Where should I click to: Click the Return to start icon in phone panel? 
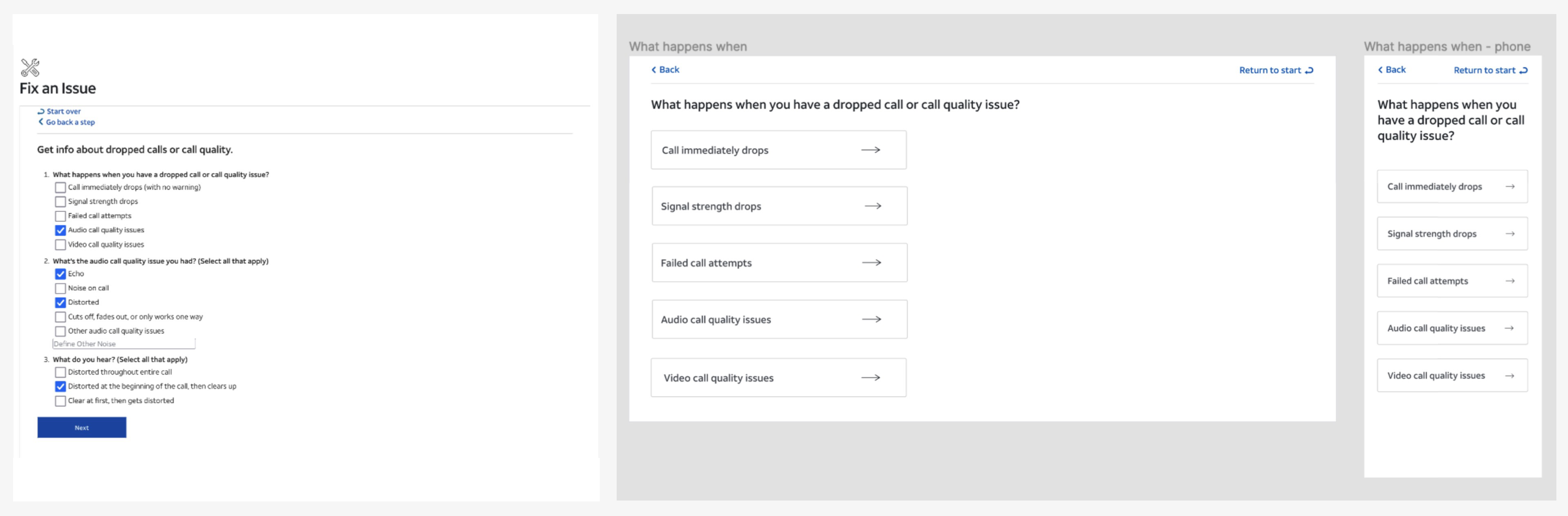pyautogui.click(x=1524, y=71)
